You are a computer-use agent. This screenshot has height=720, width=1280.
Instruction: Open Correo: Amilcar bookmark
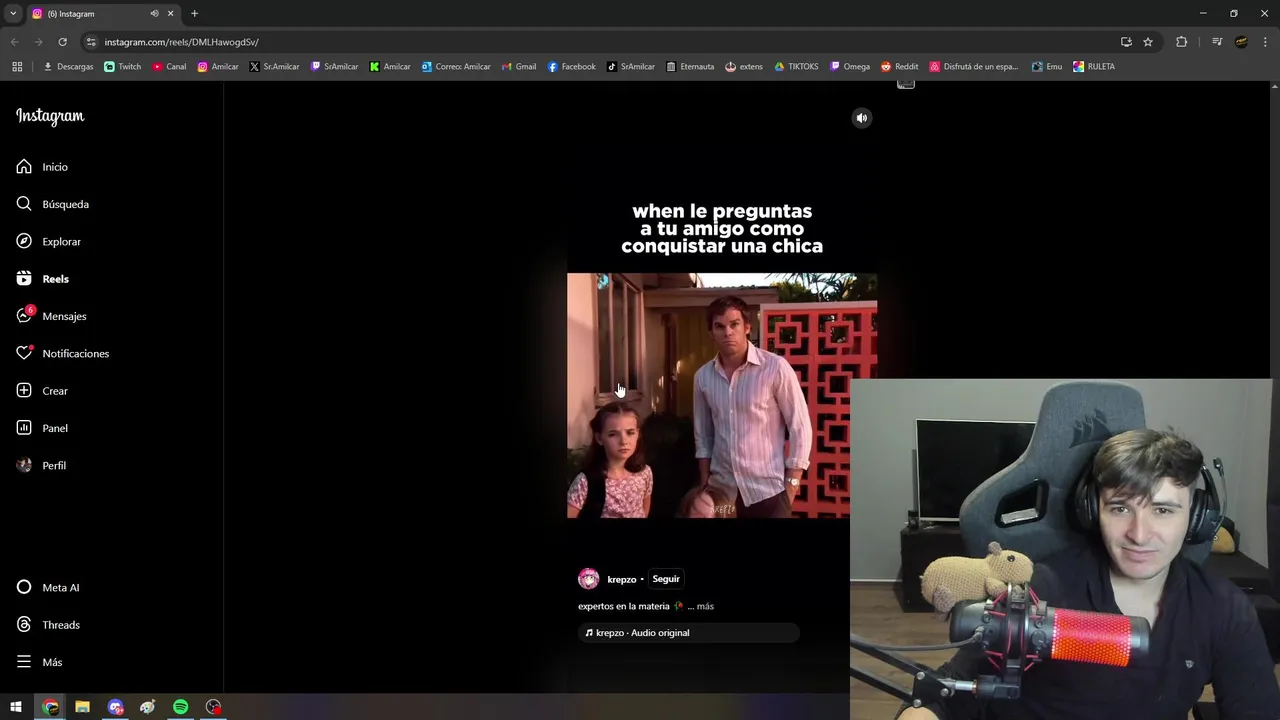click(x=456, y=67)
